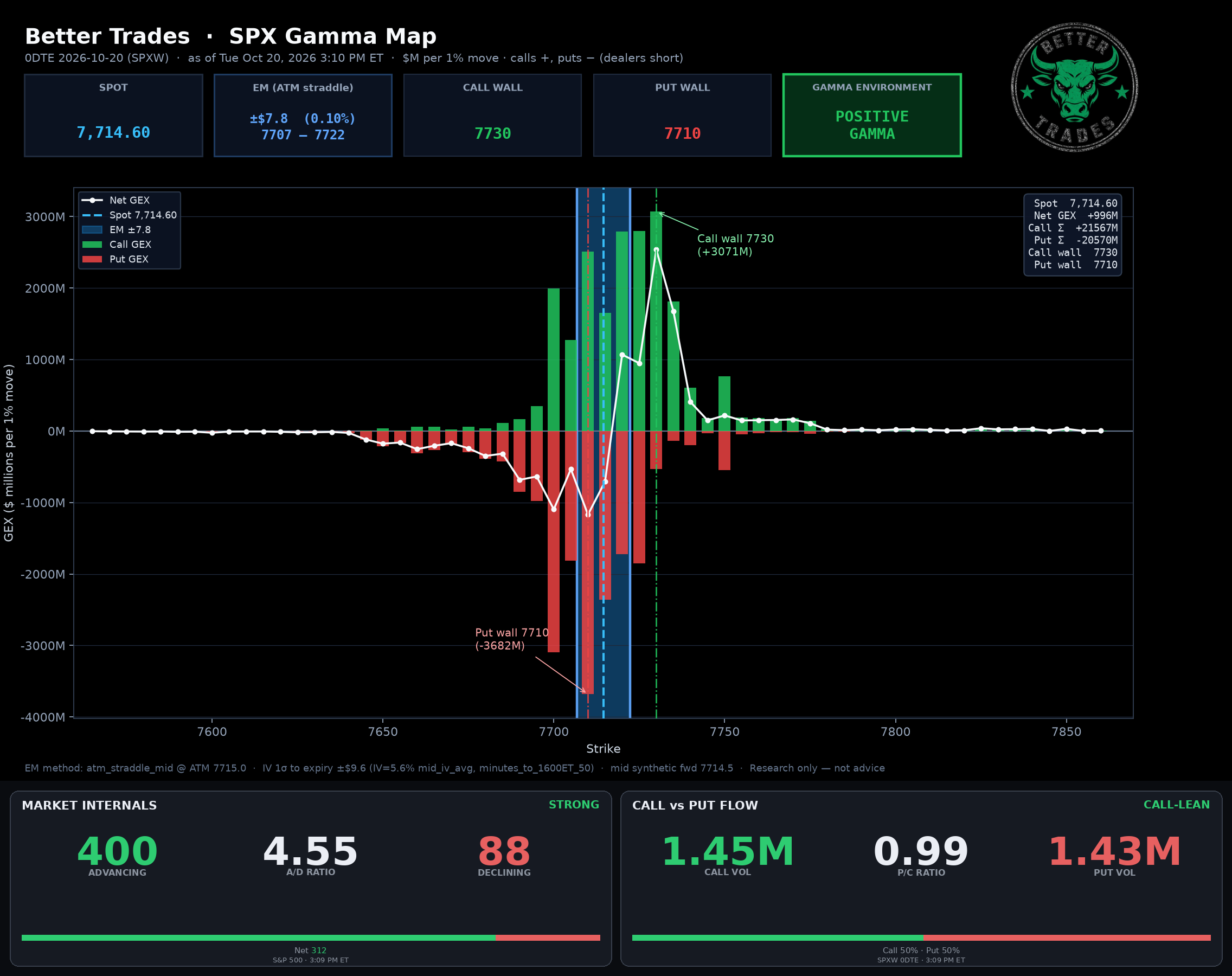Click the Spot 7,714.60 dashed legend marker
This screenshot has height=976, width=1232.
(92, 215)
